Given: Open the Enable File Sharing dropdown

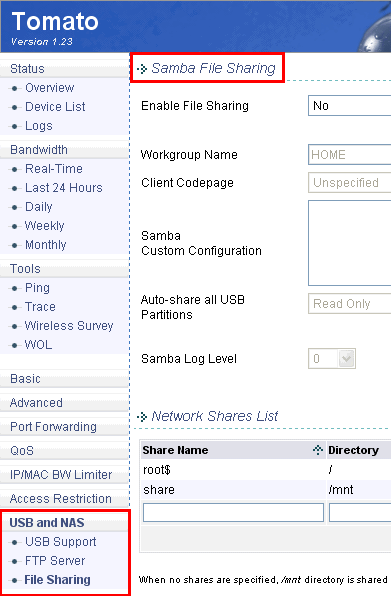Looking at the screenshot, I should point(350,106).
